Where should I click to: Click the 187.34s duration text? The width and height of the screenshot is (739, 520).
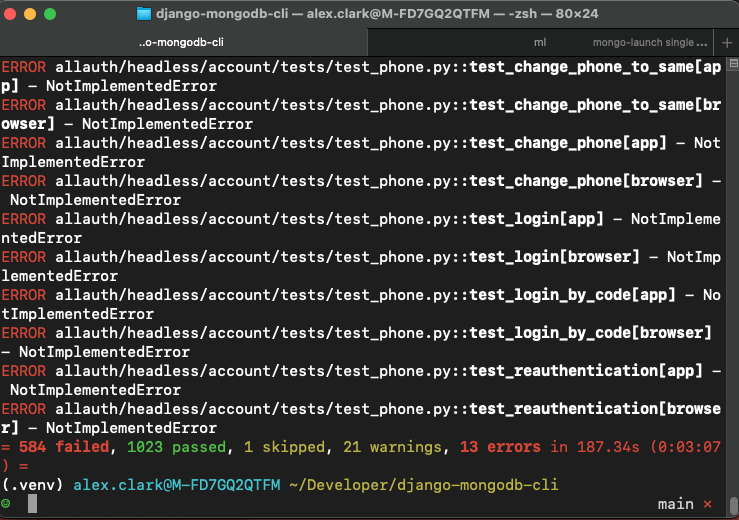click(x=608, y=446)
